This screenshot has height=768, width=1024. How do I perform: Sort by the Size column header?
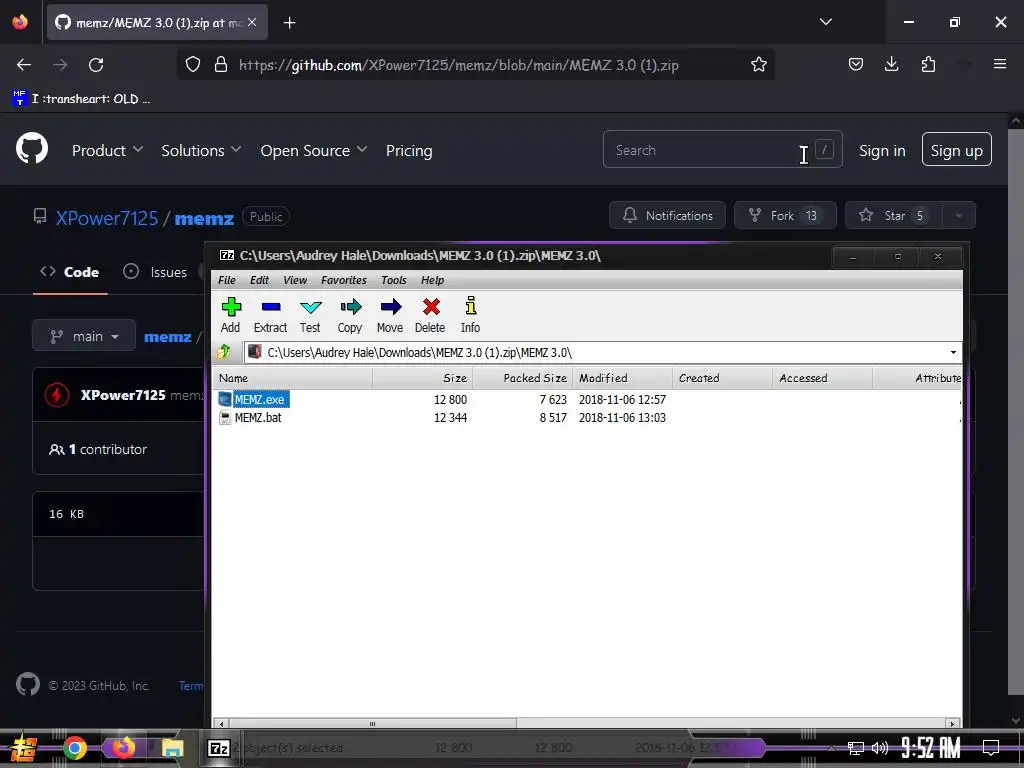pos(423,378)
